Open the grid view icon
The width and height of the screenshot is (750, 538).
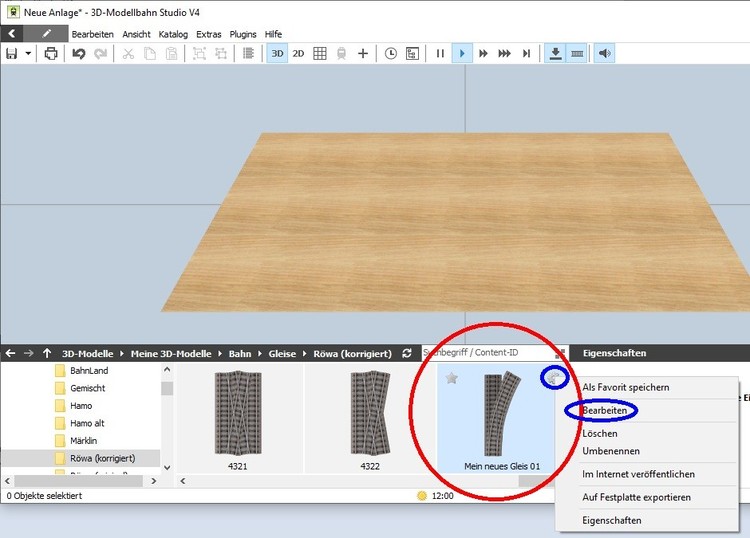(320, 53)
